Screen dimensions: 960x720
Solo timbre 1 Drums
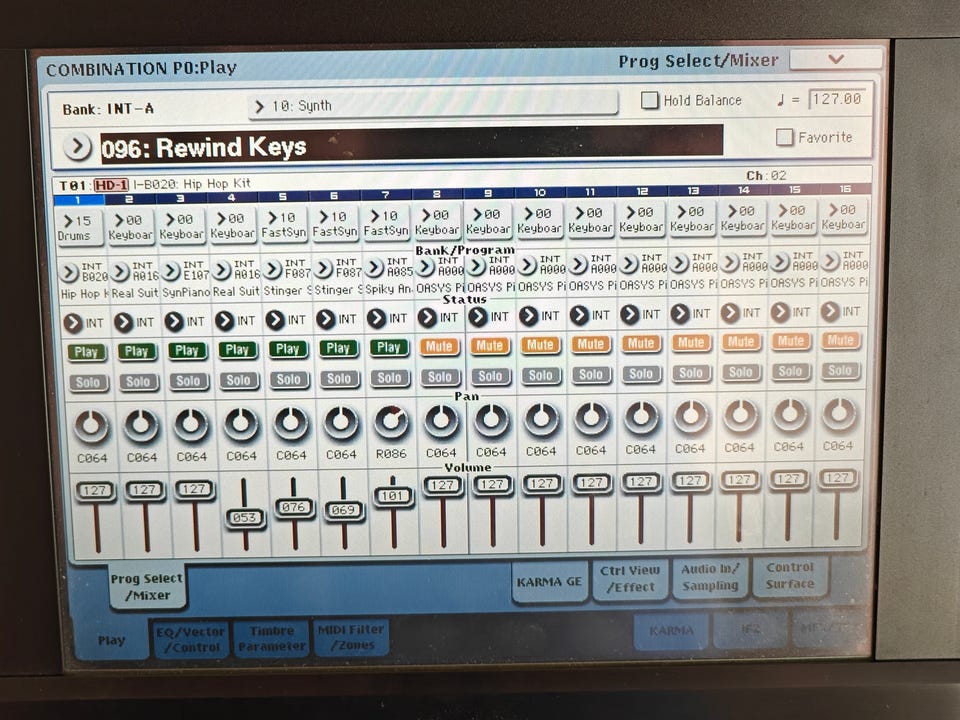point(88,383)
